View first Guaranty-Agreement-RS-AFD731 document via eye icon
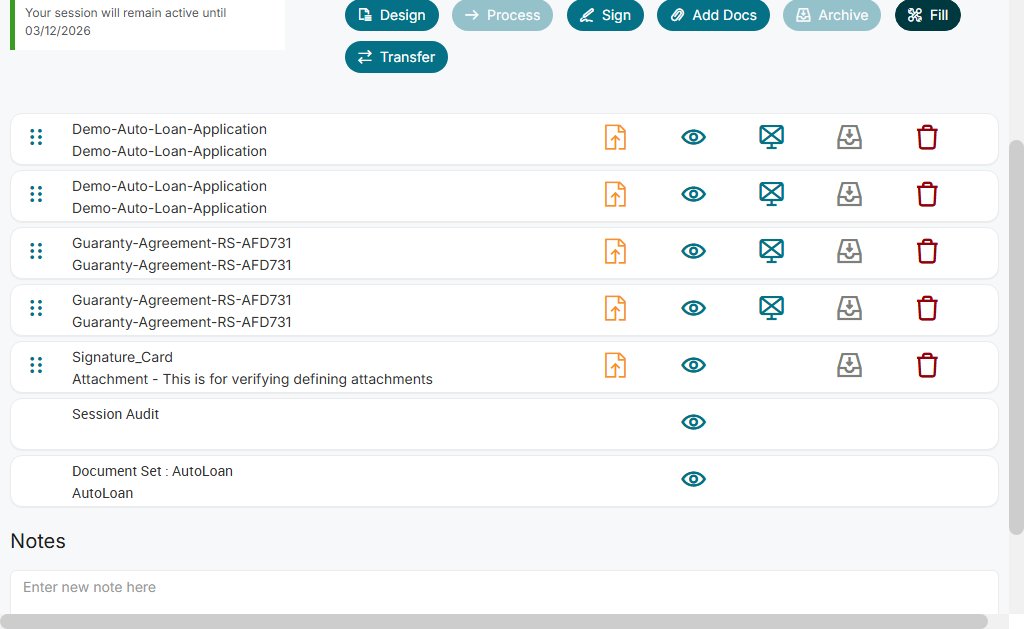The image size is (1024, 629). pyautogui.click(x=694, y=251)
